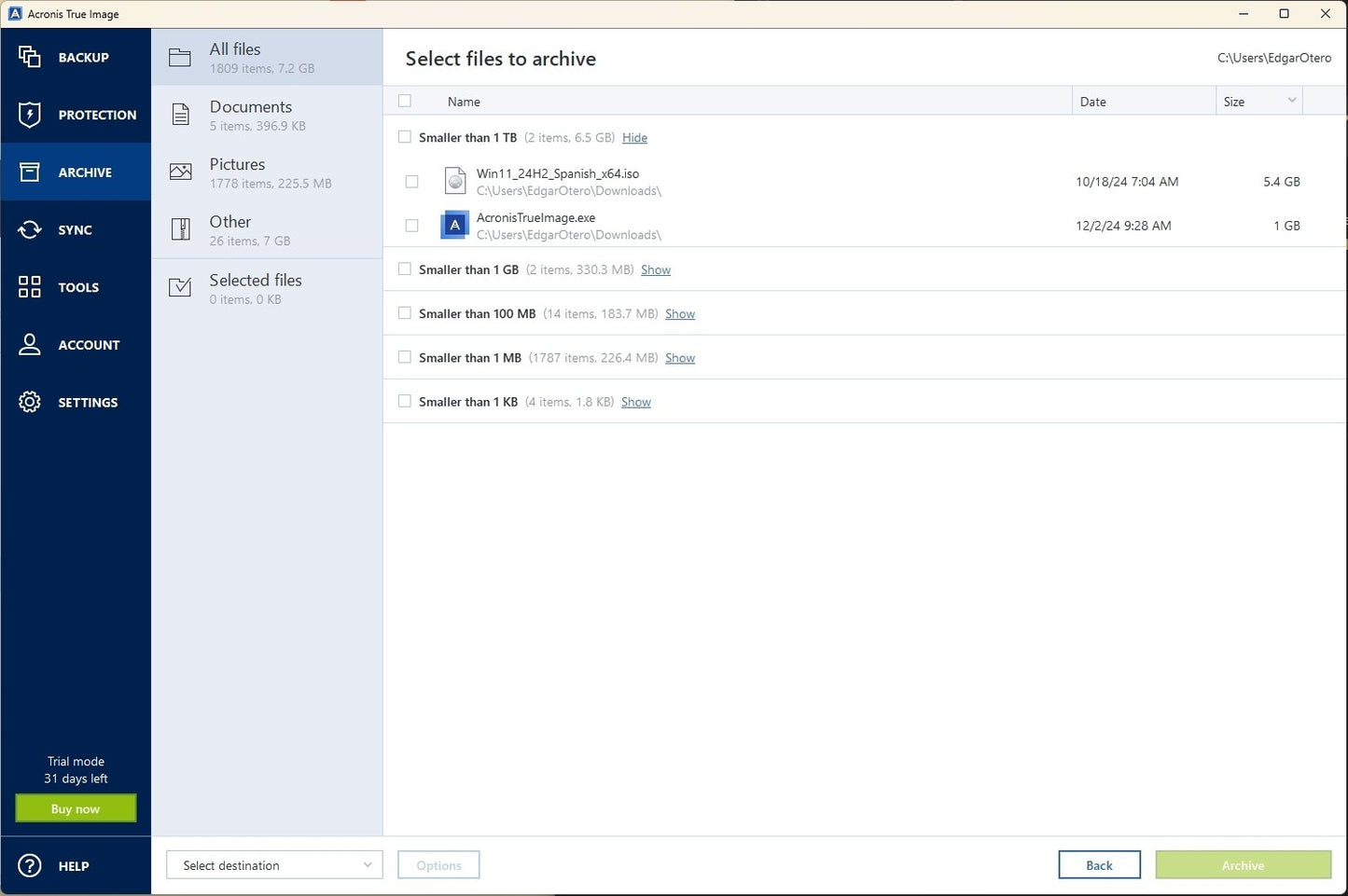Screen dimensions: 1348x896
Task: Click the Pictures image icon
Action: tap(181, 172)
